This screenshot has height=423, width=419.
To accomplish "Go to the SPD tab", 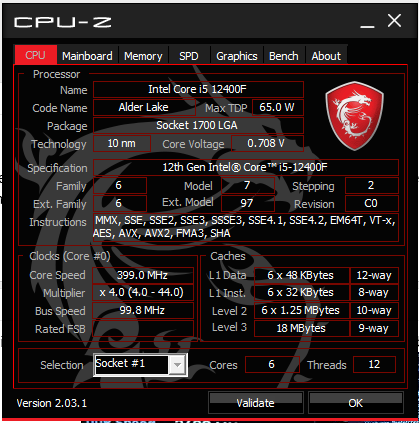I will [189, 56].
